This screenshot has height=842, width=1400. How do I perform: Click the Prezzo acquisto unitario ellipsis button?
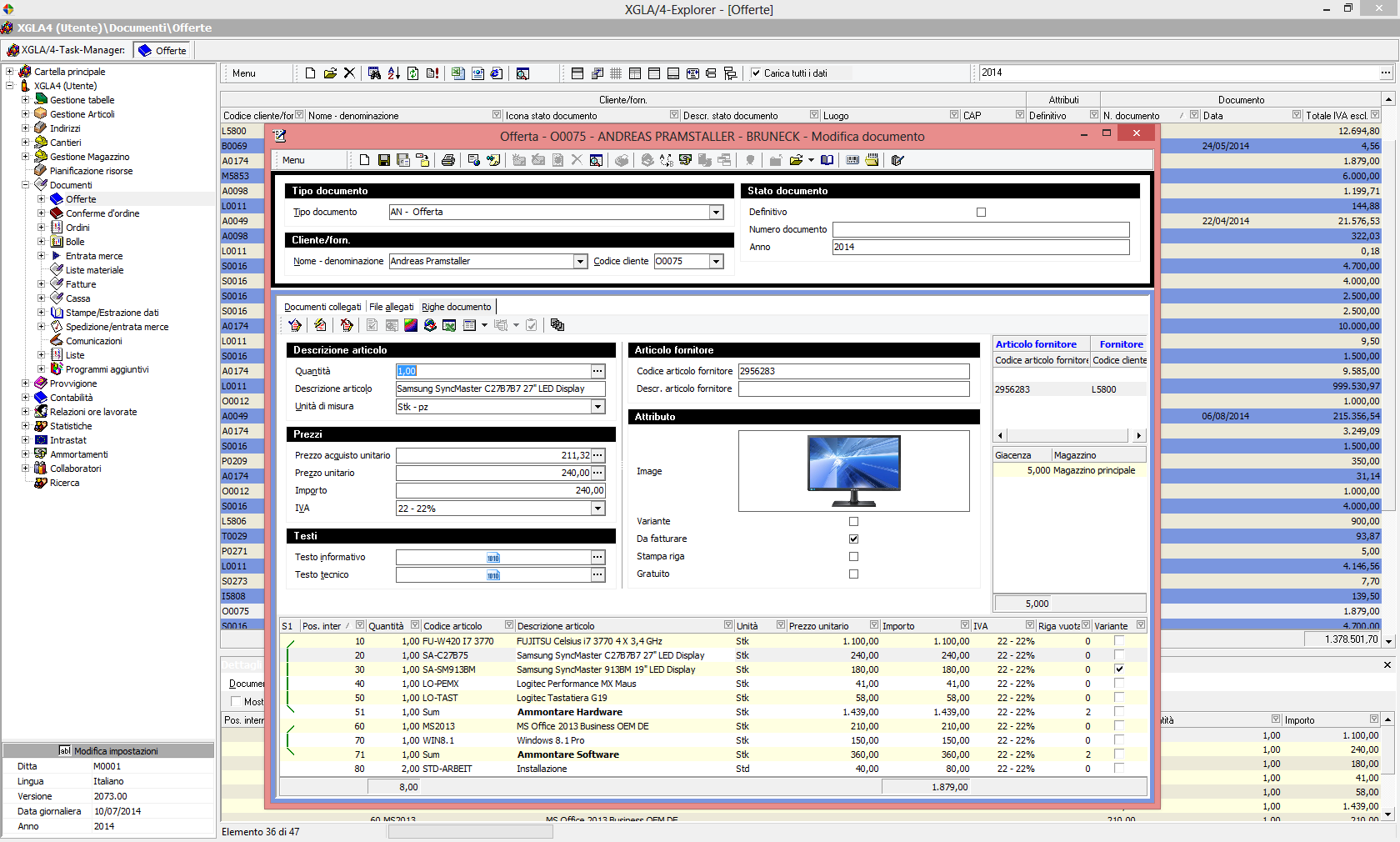[x=597, y=455]
